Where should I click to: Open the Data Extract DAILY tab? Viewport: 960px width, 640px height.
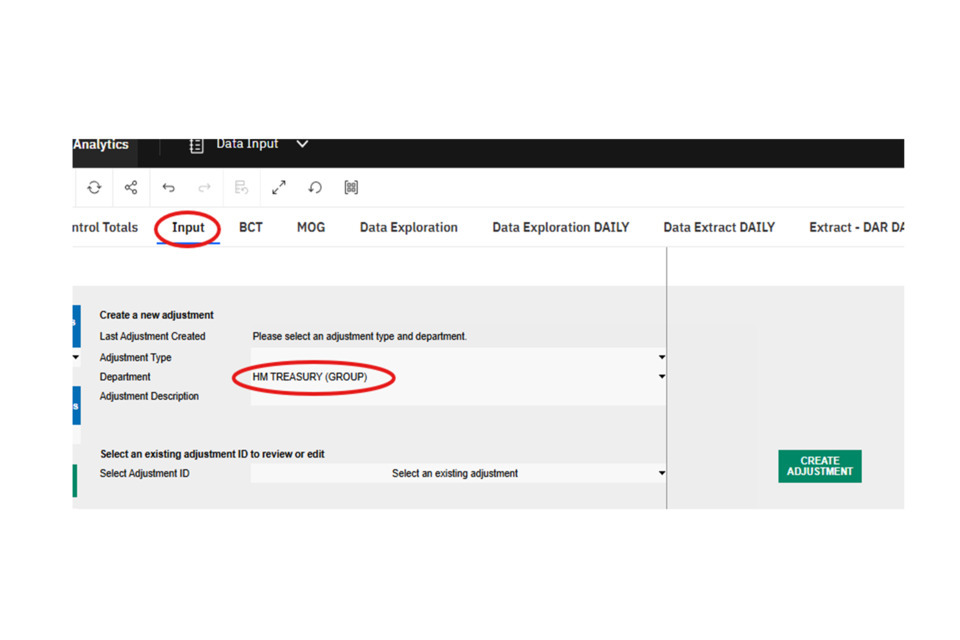pos(719,228)
